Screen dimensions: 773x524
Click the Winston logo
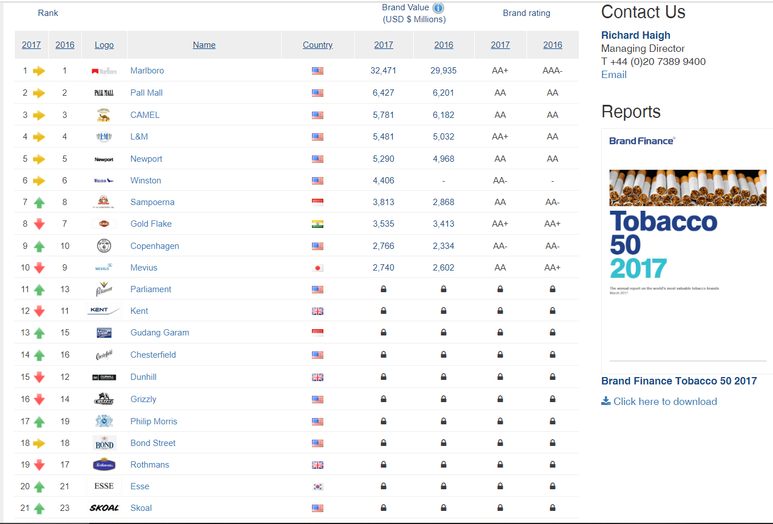click(104, 181)
